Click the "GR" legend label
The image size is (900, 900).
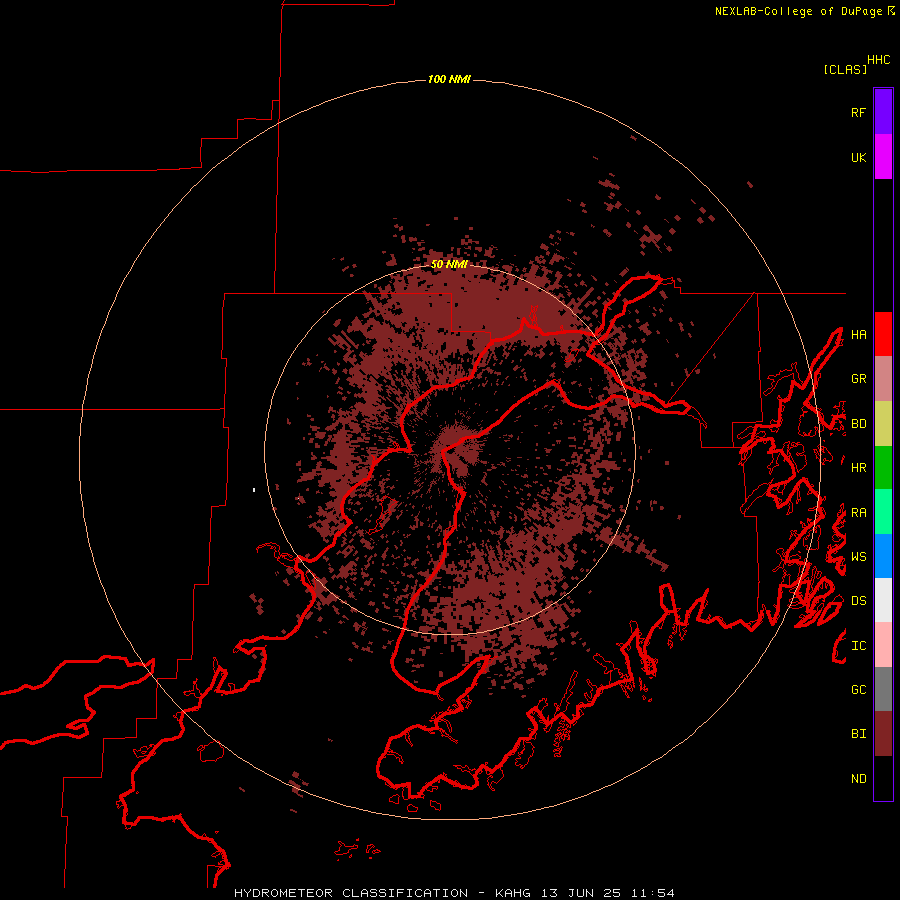point(858,379)
